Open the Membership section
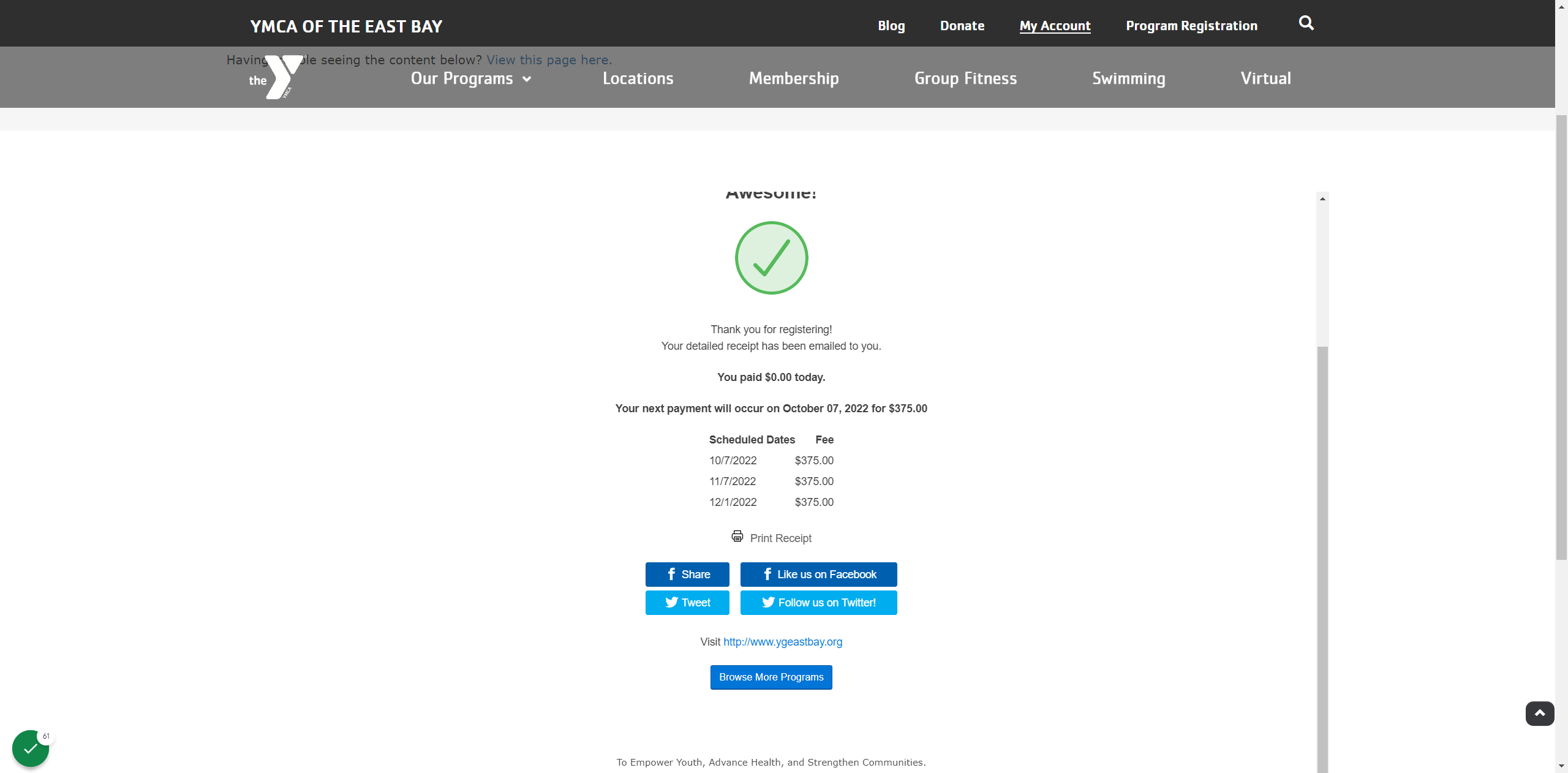The image size is (1568, 773). (x=794, y=78)
